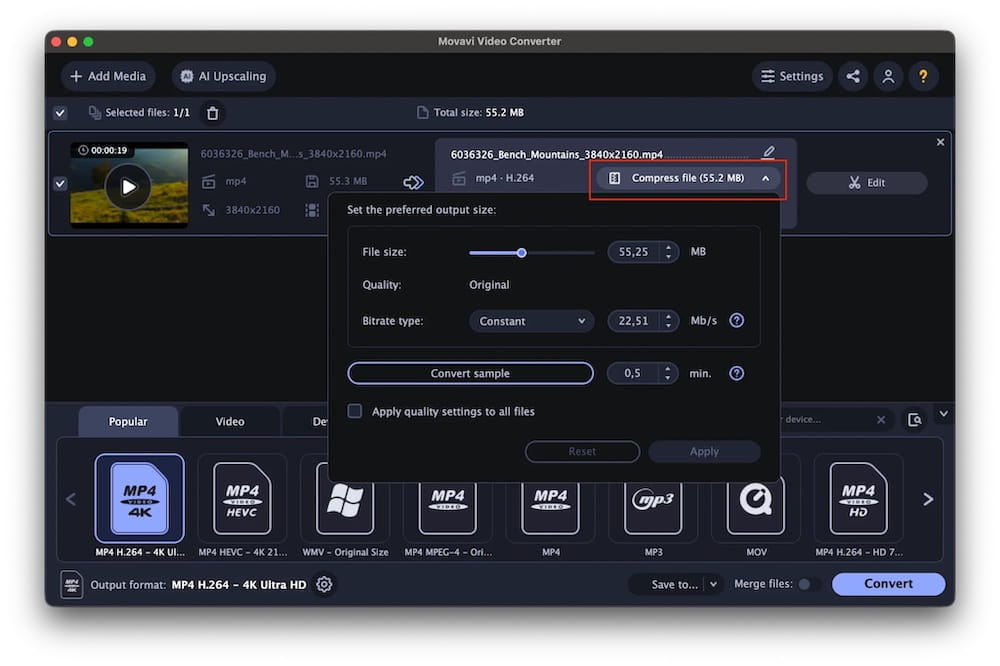This screenshot has width=1000, height=666.
Task: Click file size value field 55,25
Action: tap(633, 252)
